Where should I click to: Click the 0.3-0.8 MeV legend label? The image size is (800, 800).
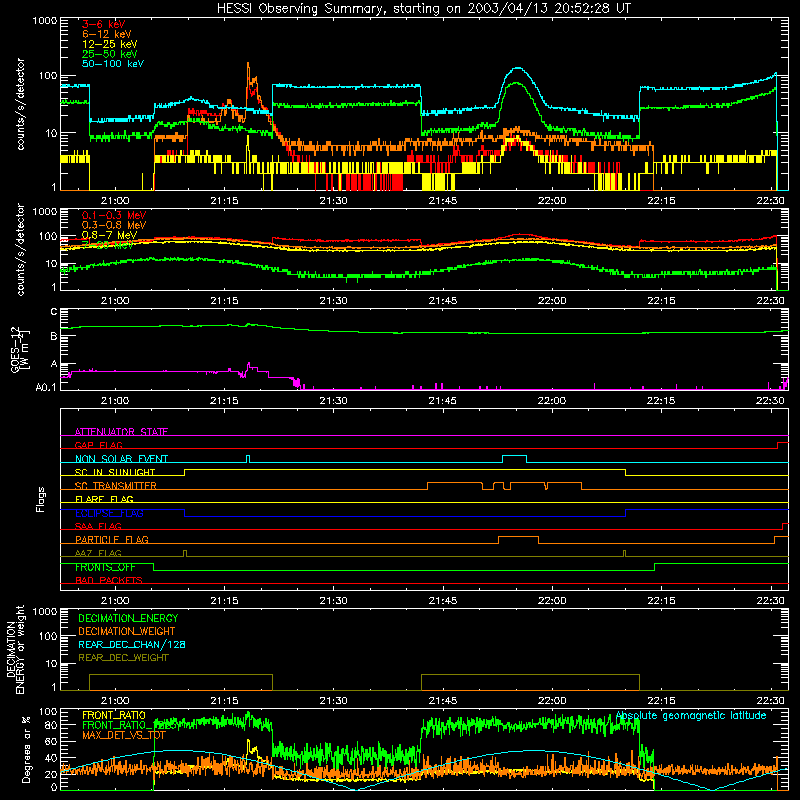tap(114, 225)
